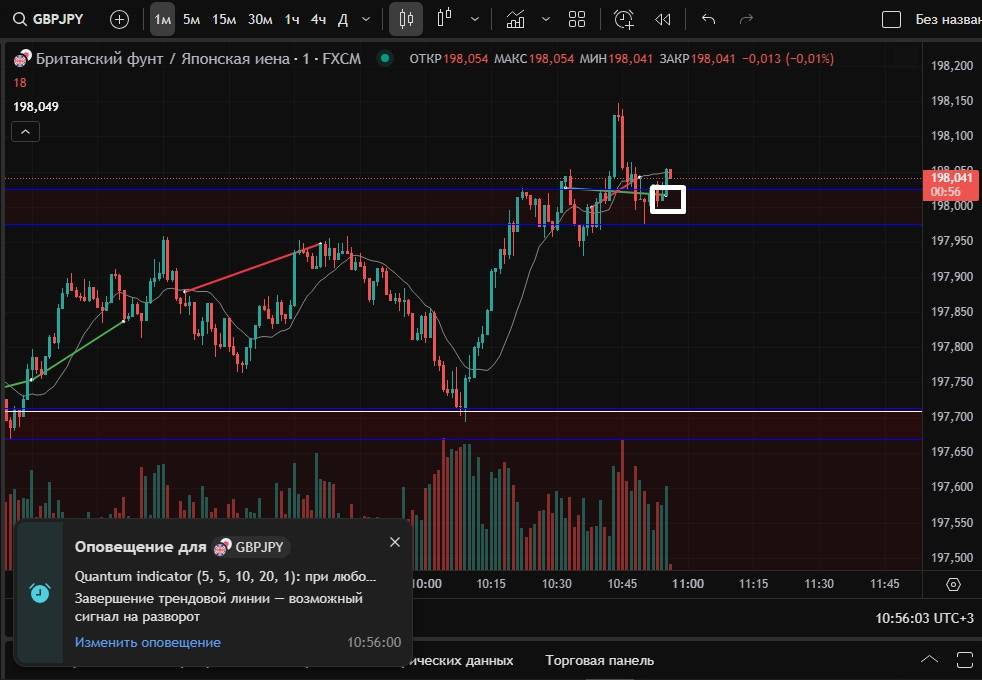982x680 pixels.
Task: Maximize the bottom panel icon
Action: [963, 660]
